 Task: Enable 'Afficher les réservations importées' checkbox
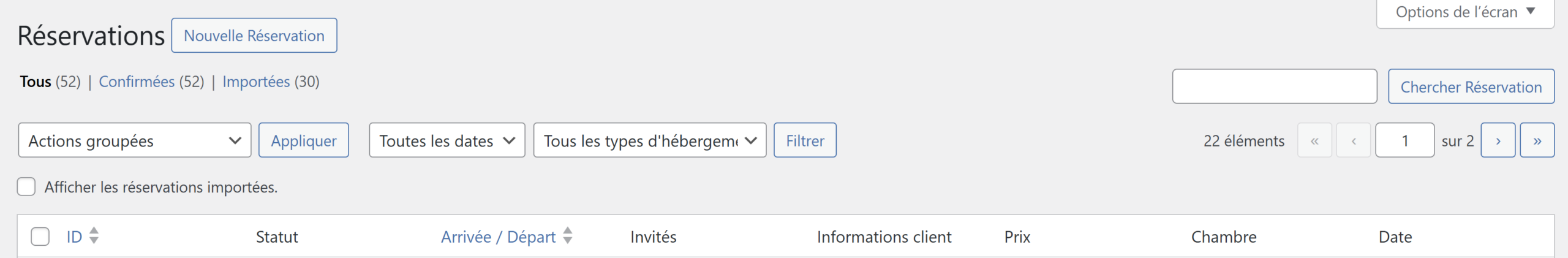[x=26, y=187]
